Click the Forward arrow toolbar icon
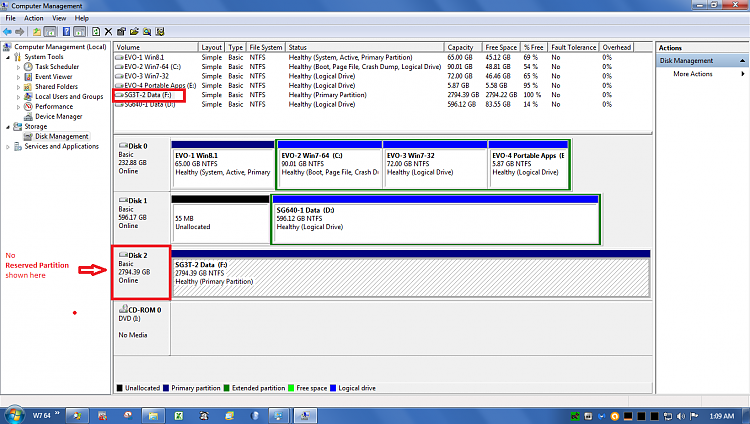 point(20,32)
